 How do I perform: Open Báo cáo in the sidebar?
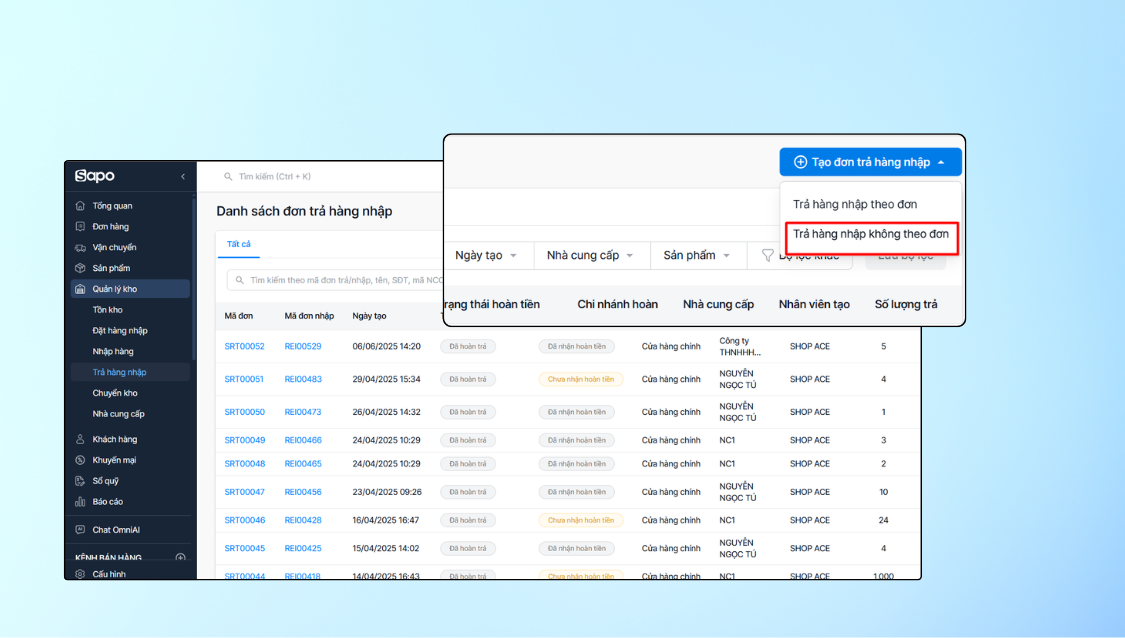coord(108,502)
